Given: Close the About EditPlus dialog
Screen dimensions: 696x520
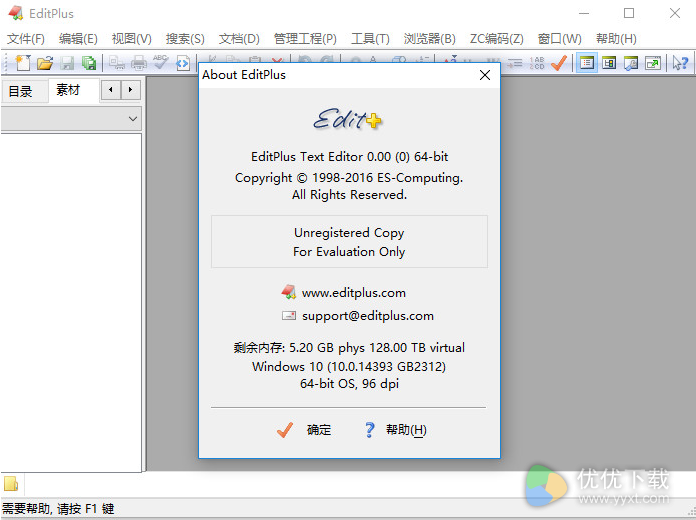Looking at the screenshot, I should pyautogui.click(x=485, y=75).
